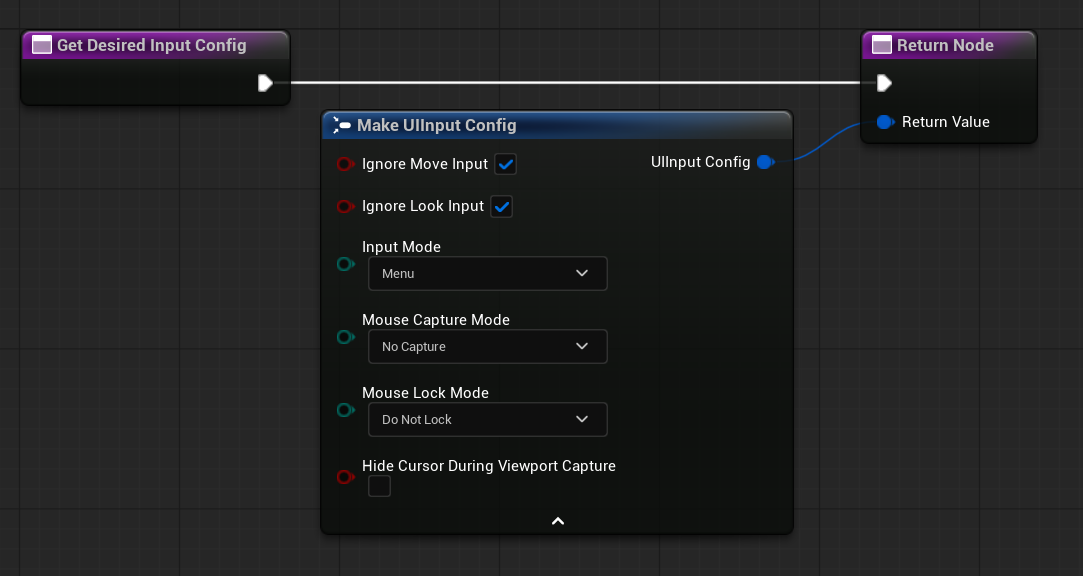Uncheck the Ignore Move Input checkbox
Viewport: 1083px width, 576px height.
click(506, 164)
